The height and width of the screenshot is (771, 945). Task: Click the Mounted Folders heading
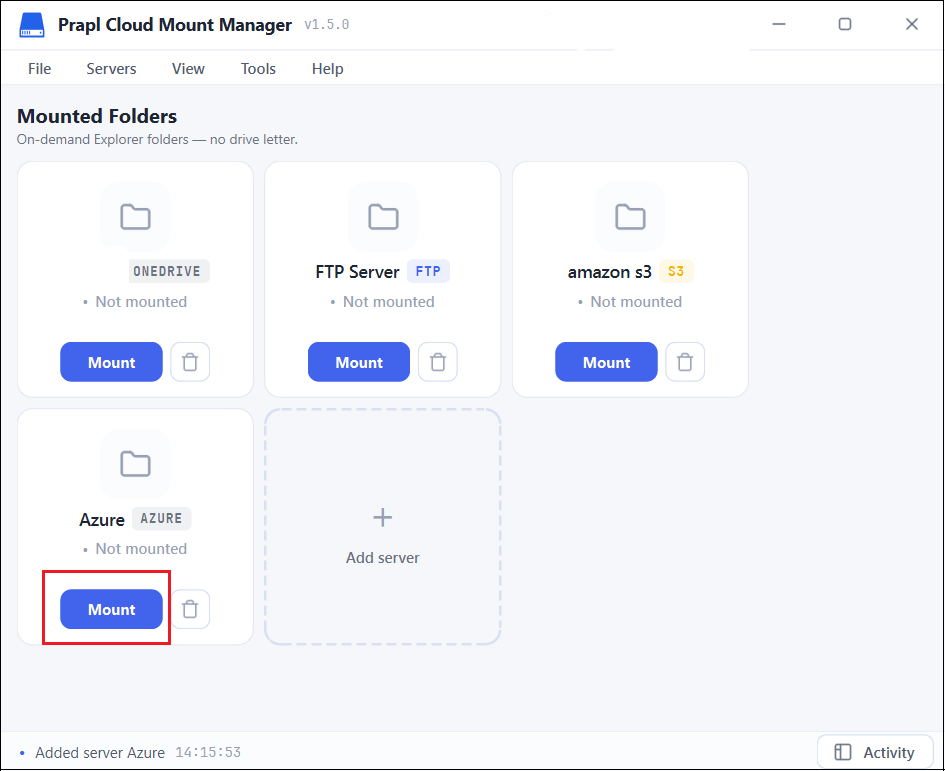click(97, 116)
